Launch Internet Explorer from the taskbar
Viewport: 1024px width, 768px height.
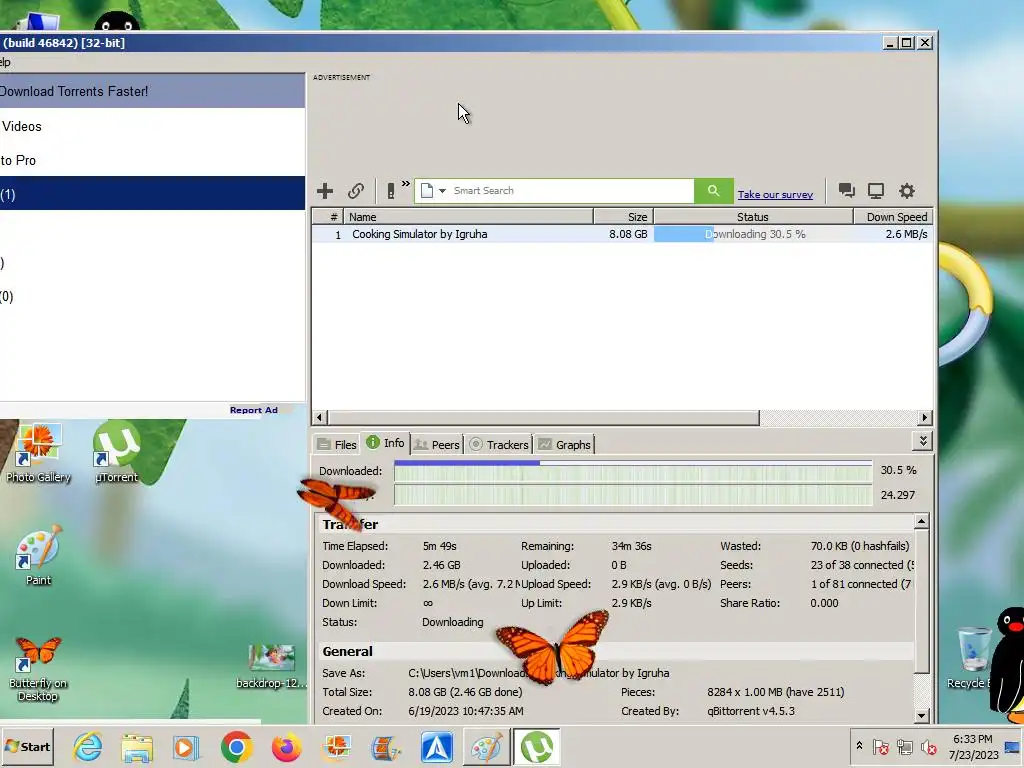[x=88, y=747]
